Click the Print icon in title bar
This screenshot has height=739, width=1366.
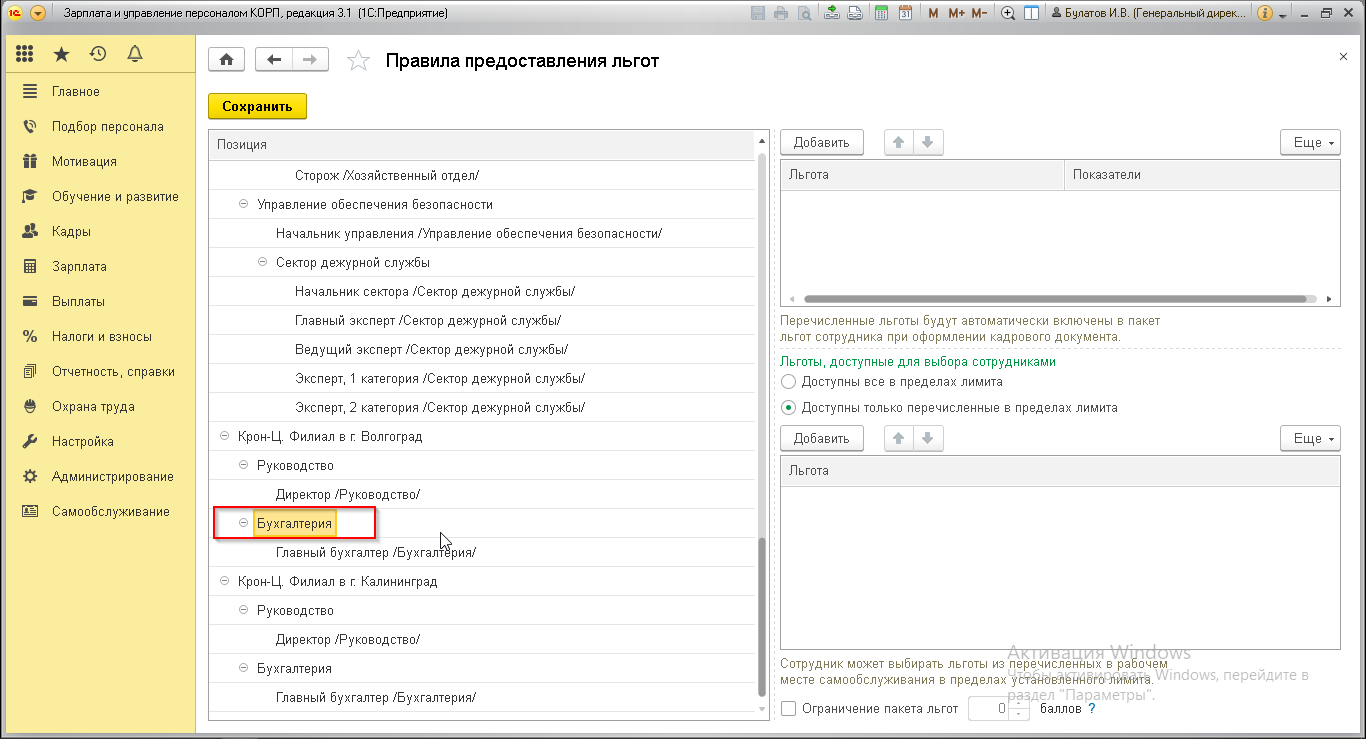click(x=780, y=14)
